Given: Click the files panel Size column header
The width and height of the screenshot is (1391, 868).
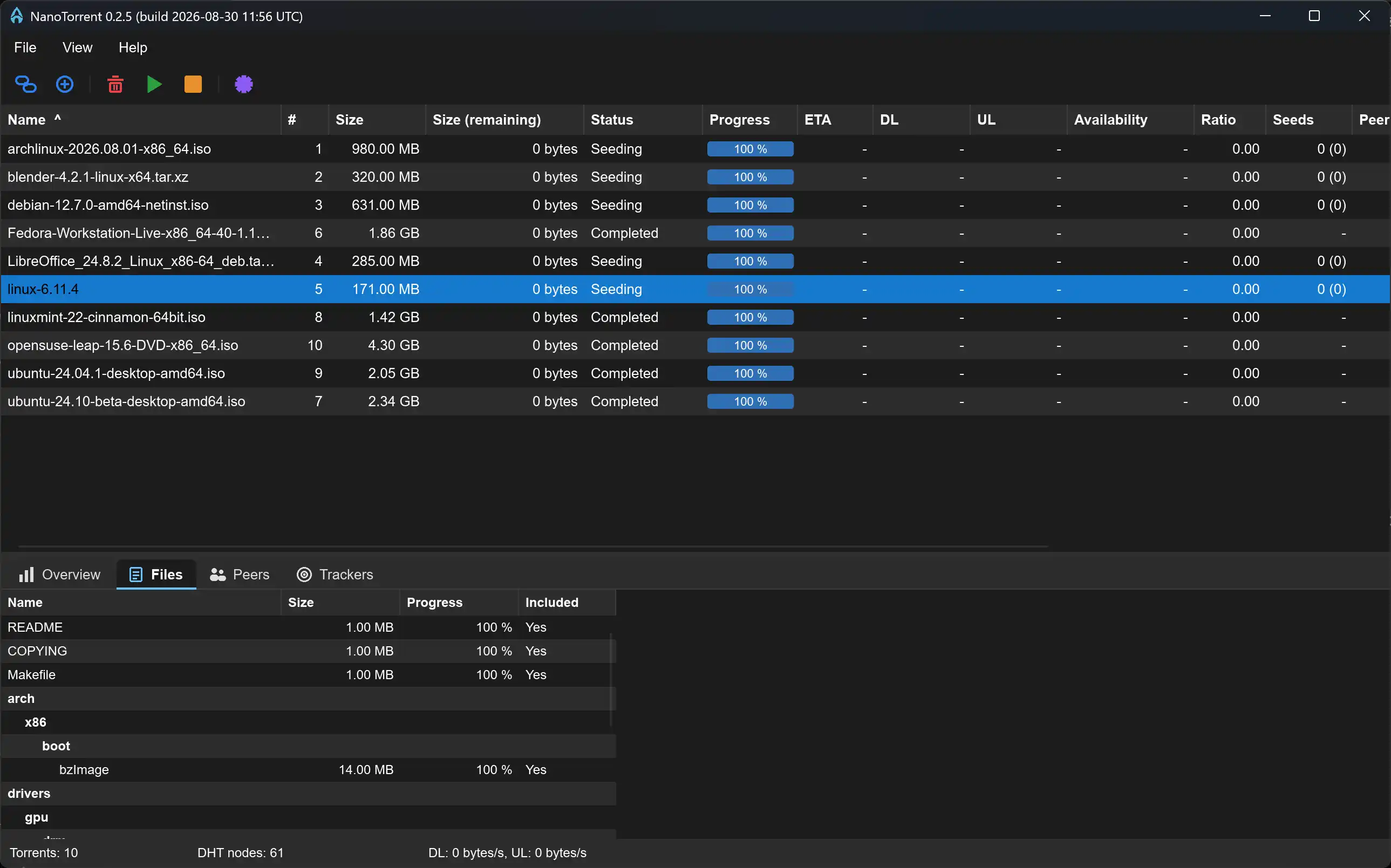Looking at the screenshot, I should (x=340, y=602).
